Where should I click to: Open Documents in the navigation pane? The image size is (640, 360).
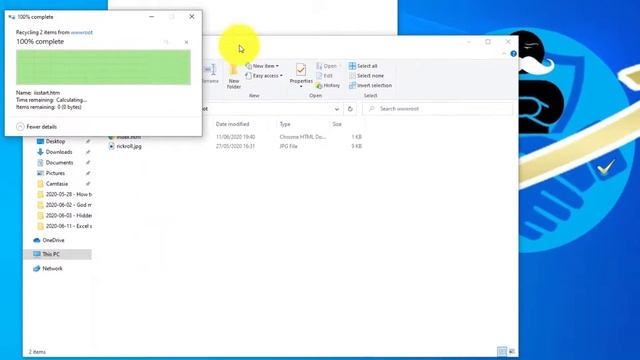click(59, 162)
